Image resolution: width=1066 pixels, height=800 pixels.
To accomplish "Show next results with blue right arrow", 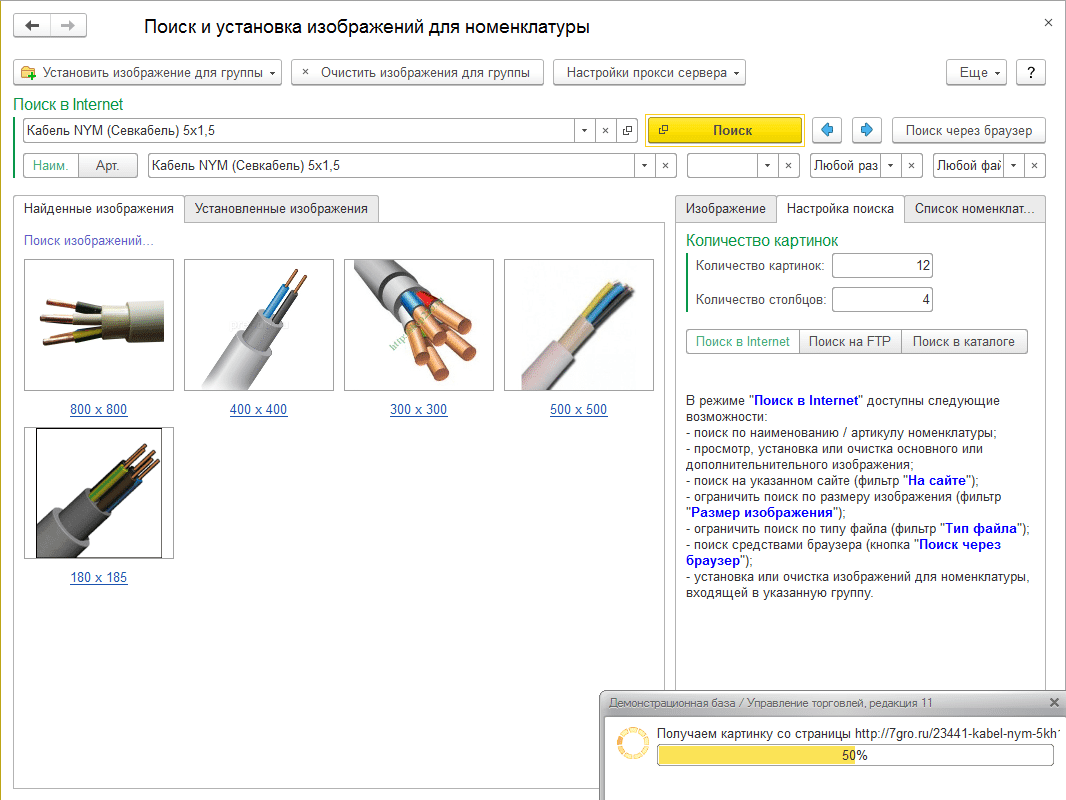I will tap(867, 130).
